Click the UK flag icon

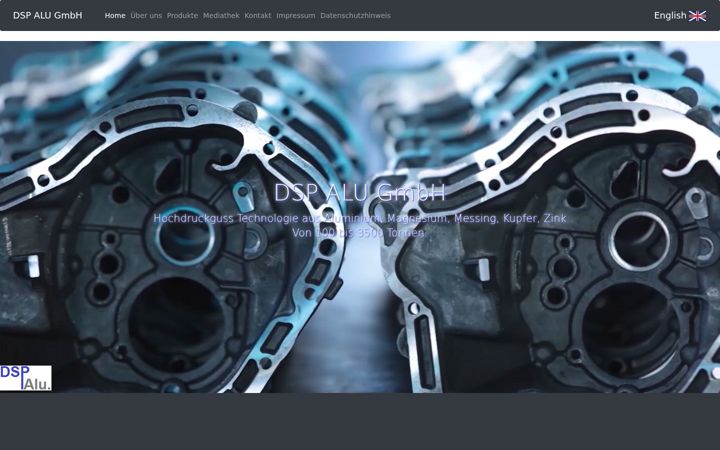698,16
